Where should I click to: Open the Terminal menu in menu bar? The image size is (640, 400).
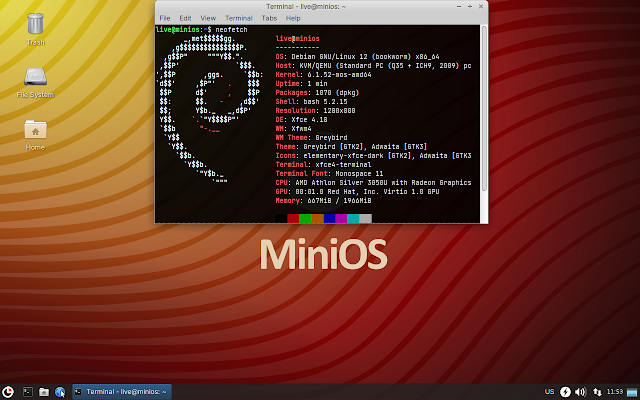click(x=239, y=18)
